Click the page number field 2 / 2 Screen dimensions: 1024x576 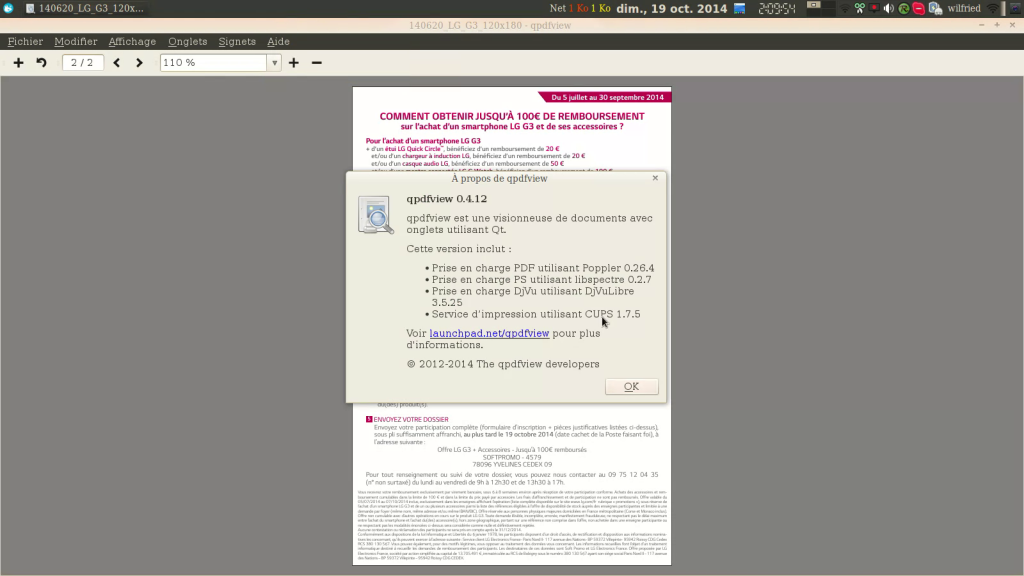pyautogui.click(x=82, y=63)
